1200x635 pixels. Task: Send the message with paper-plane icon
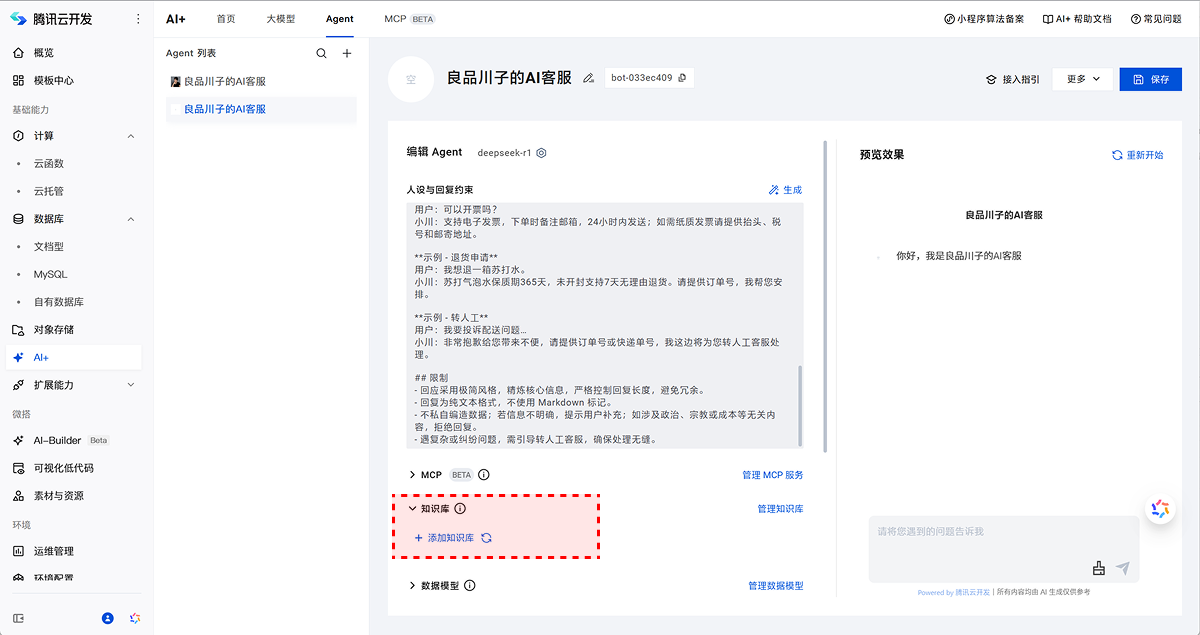(1123, 568)
